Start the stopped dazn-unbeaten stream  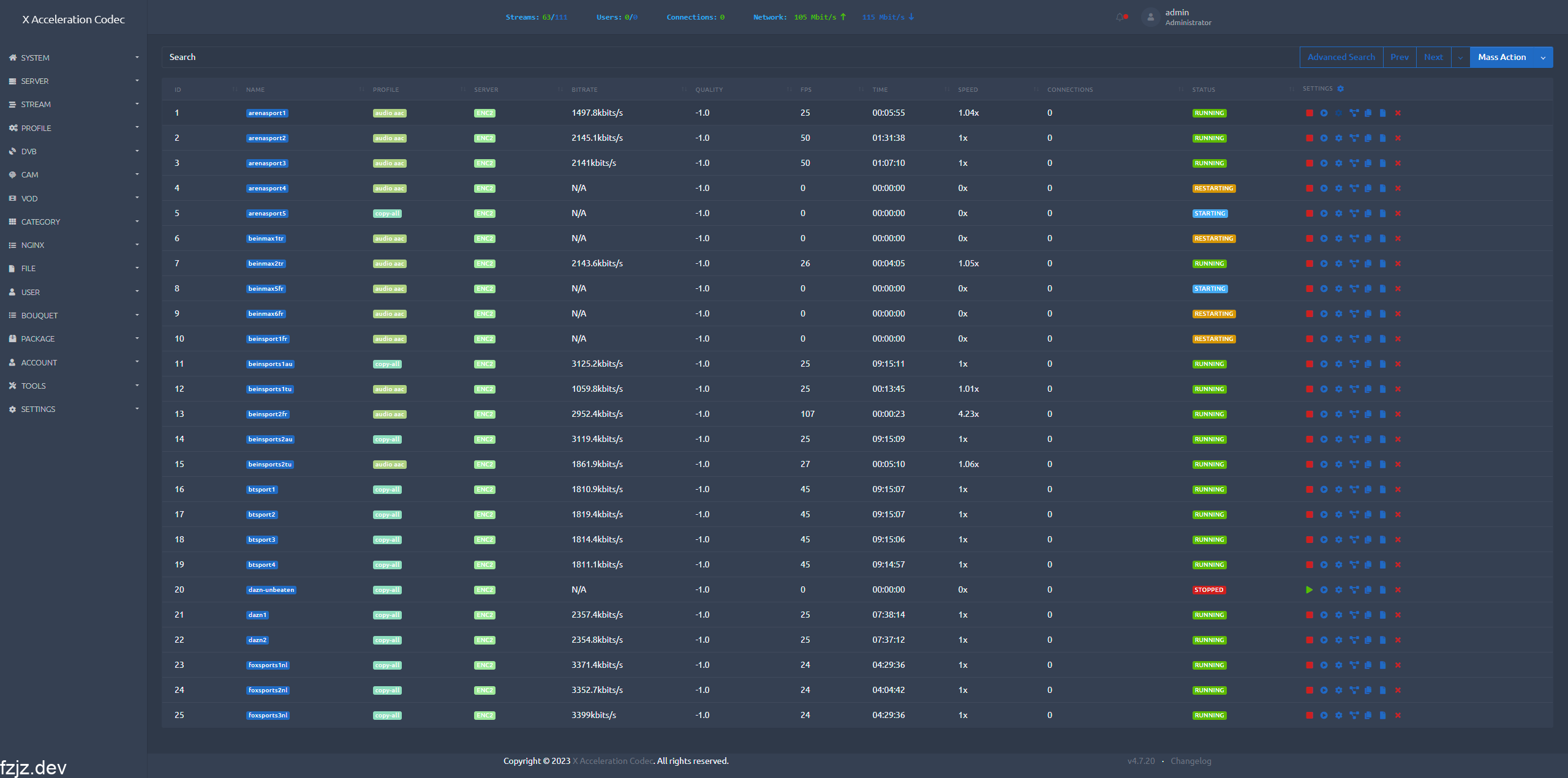point(1309,590)
